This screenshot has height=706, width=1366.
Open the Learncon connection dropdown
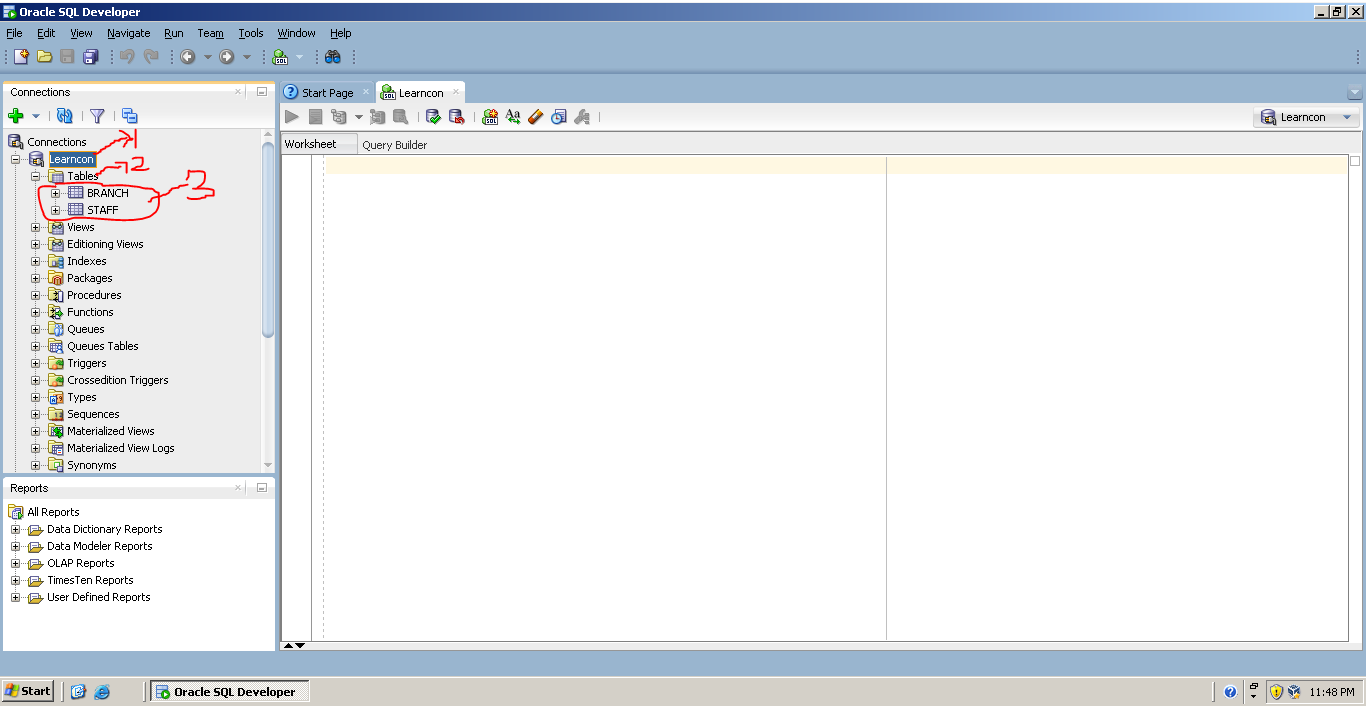(1307, 117)
